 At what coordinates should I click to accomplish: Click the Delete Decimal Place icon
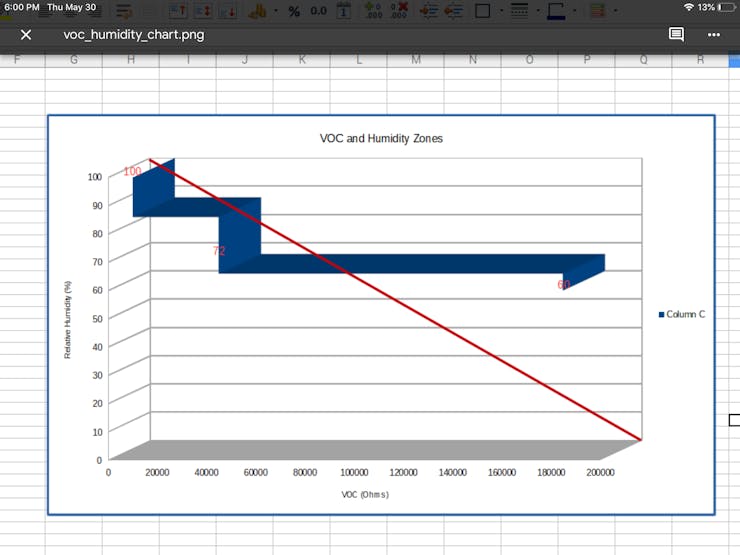click(399, 10)
